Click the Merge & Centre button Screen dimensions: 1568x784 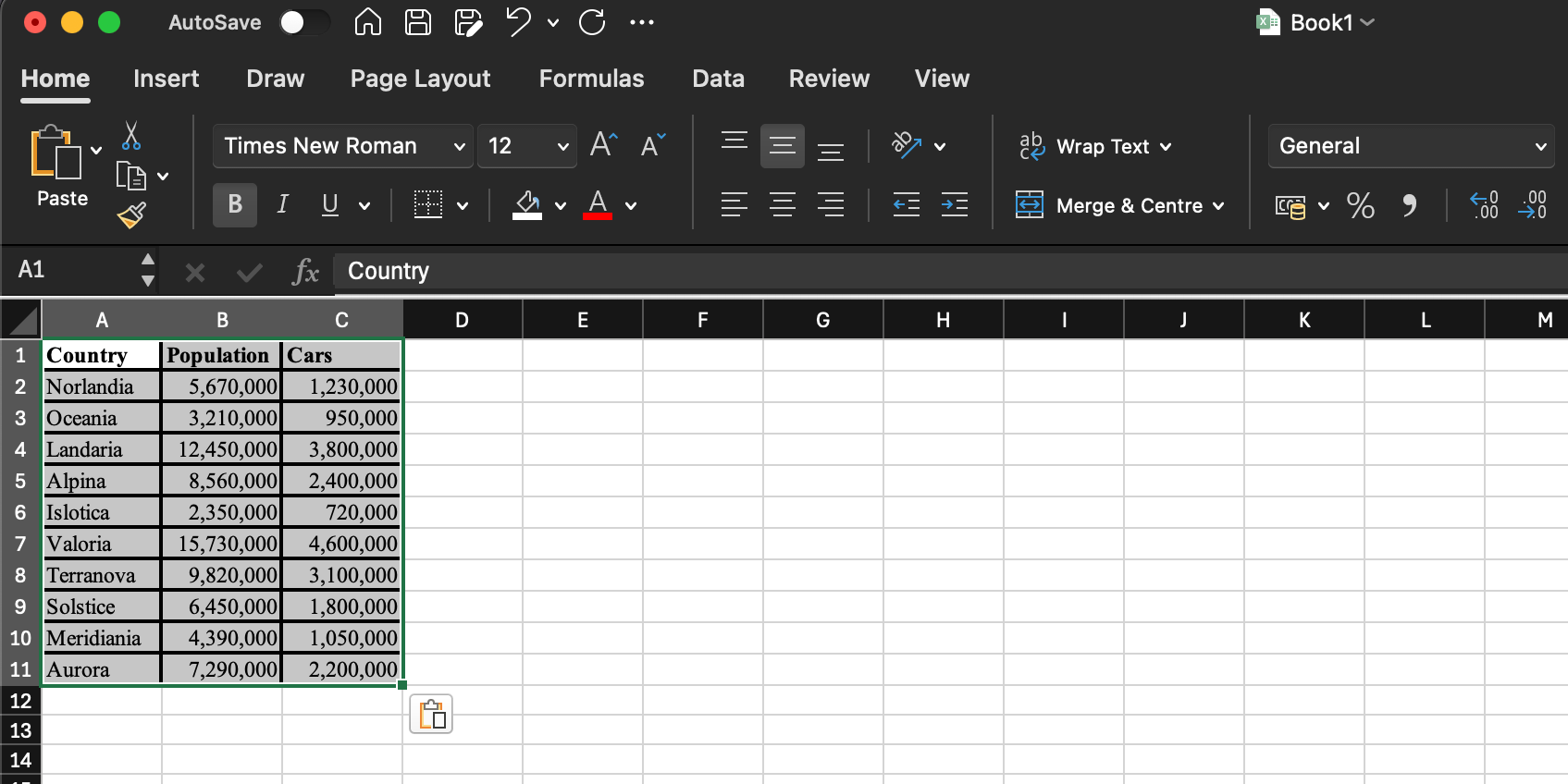click(x=1109, y=205)
